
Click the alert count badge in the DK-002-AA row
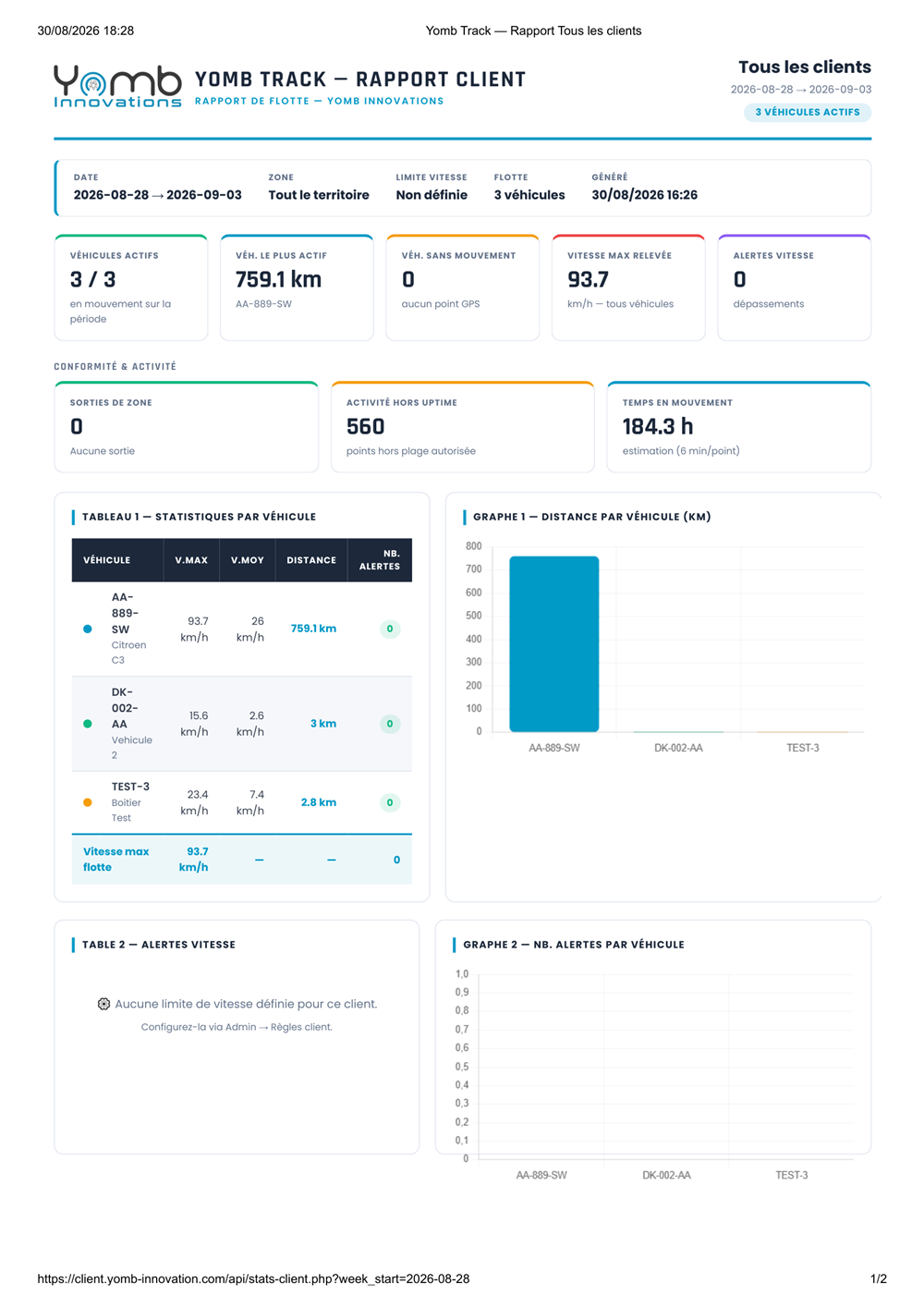tap(390, 724)
